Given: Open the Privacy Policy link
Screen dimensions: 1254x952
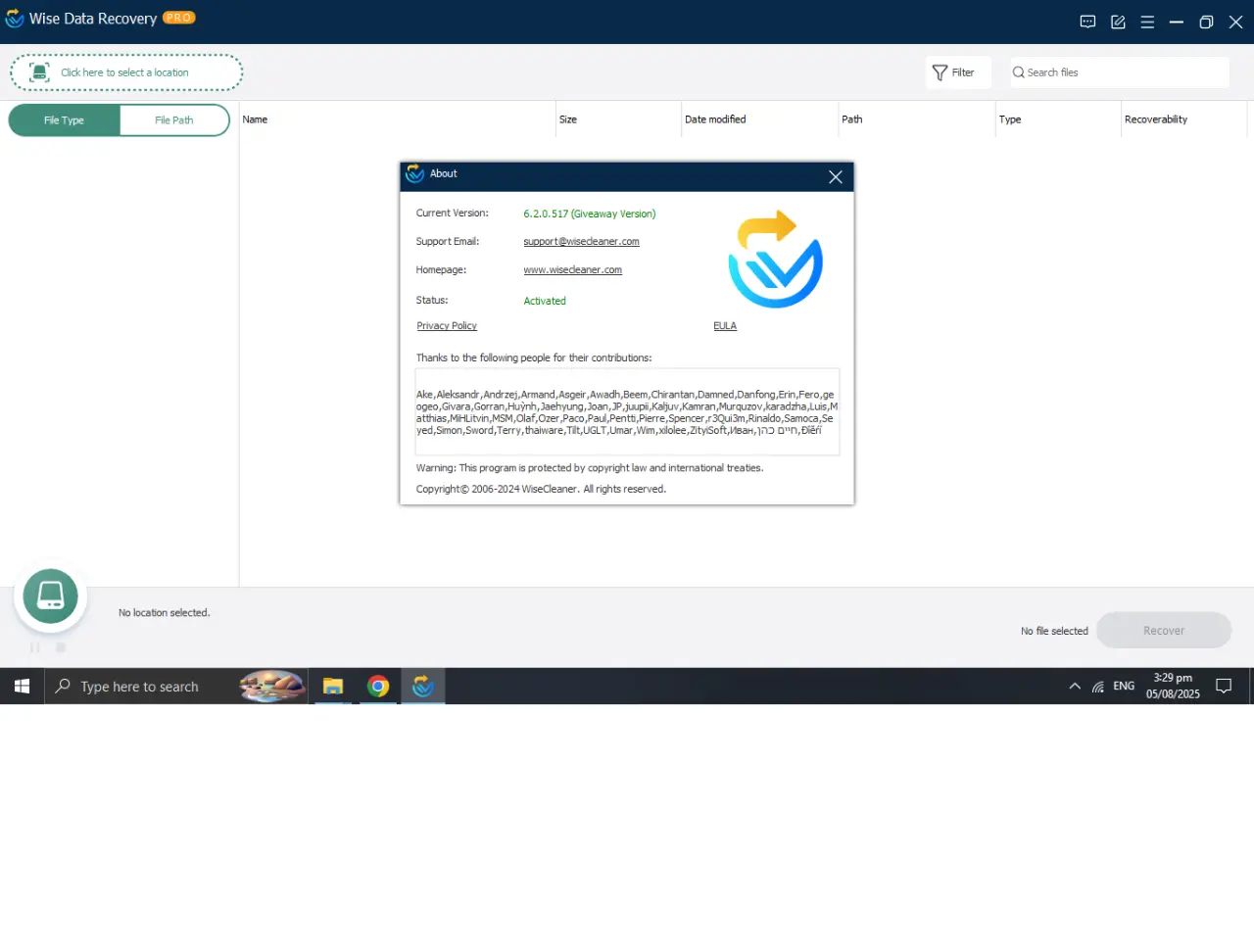Looking at the screenshot, I should click(447, 326).
